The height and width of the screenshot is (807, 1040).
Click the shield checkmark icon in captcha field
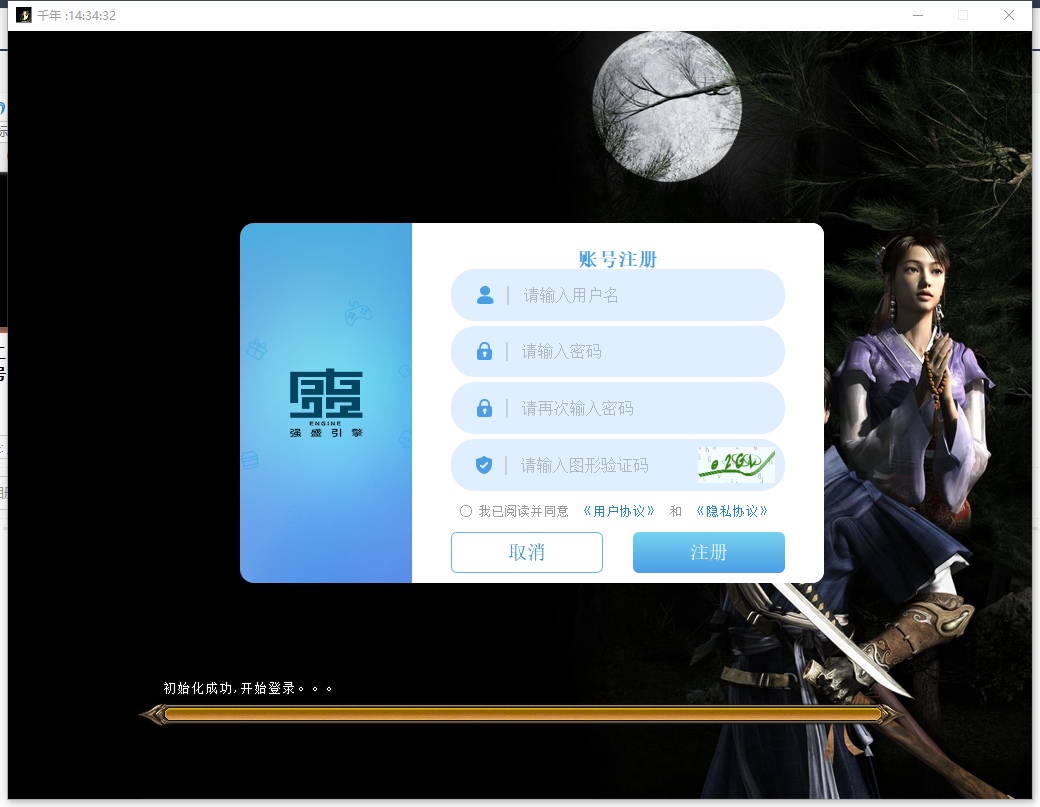(485, 465)
